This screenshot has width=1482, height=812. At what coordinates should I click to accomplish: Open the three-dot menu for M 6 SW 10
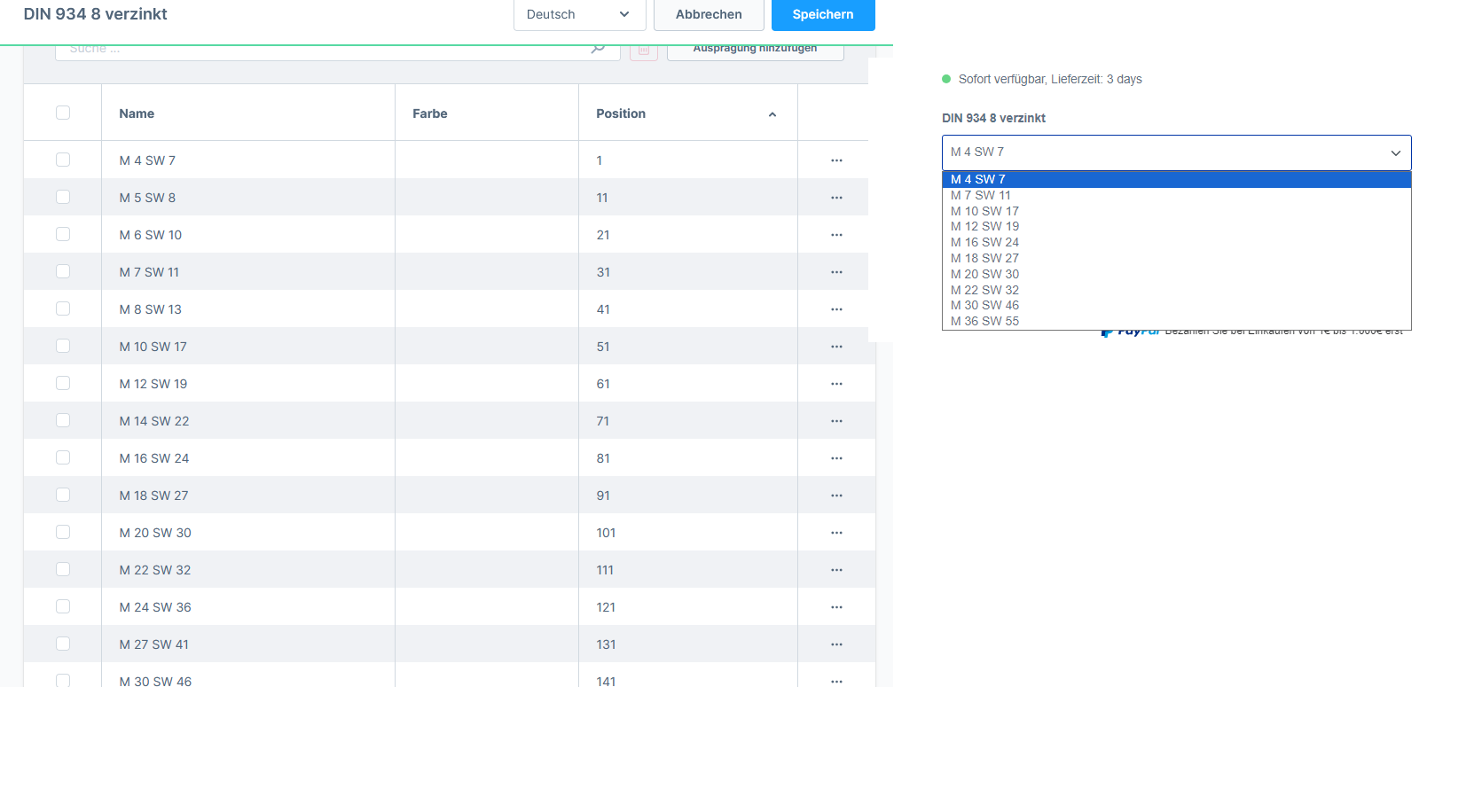(836, 235)
